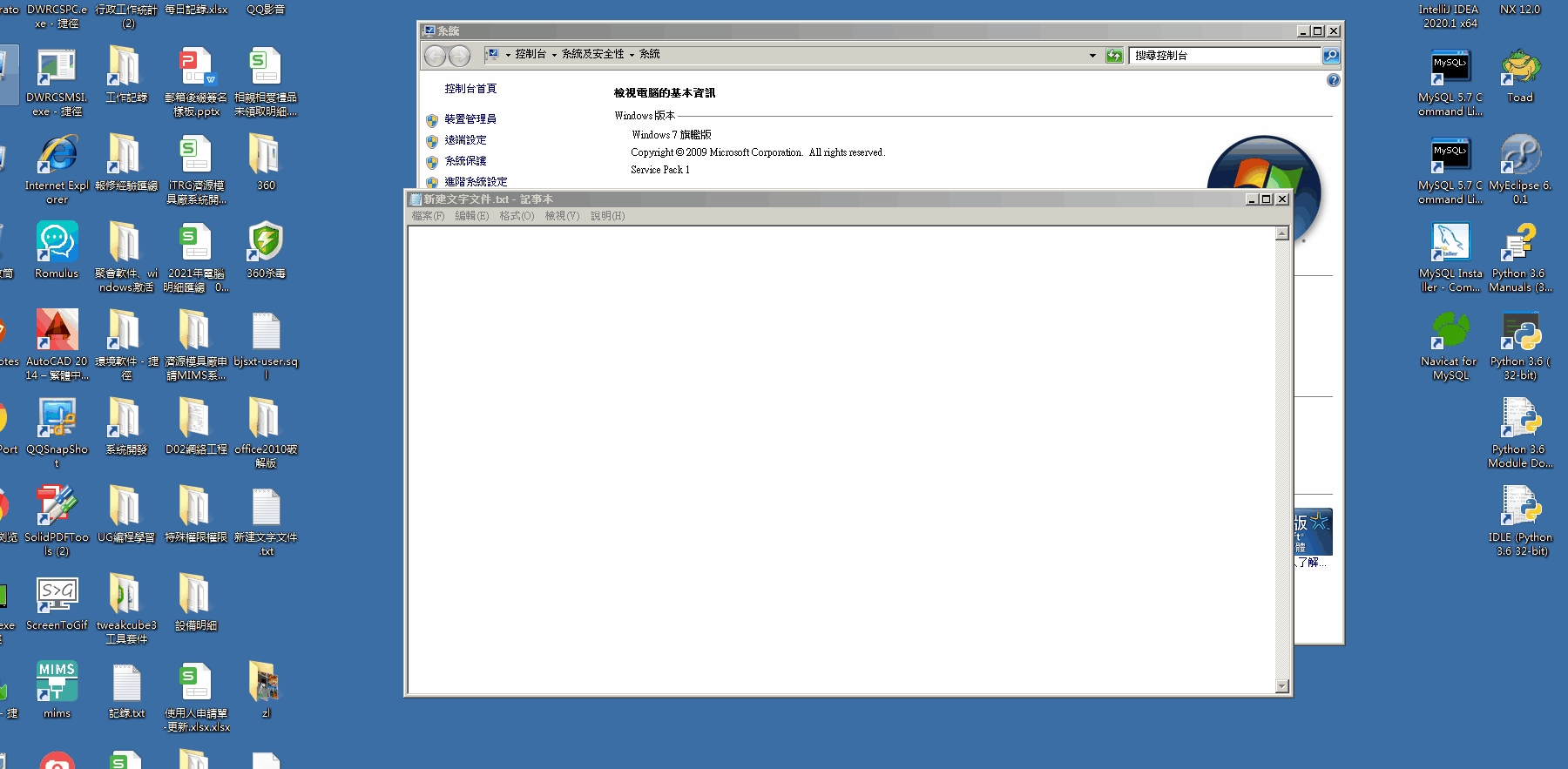Select the mims desktop icon
Image resolution: width=1568 pixels, height=769 pixels.
click(57, 690)
